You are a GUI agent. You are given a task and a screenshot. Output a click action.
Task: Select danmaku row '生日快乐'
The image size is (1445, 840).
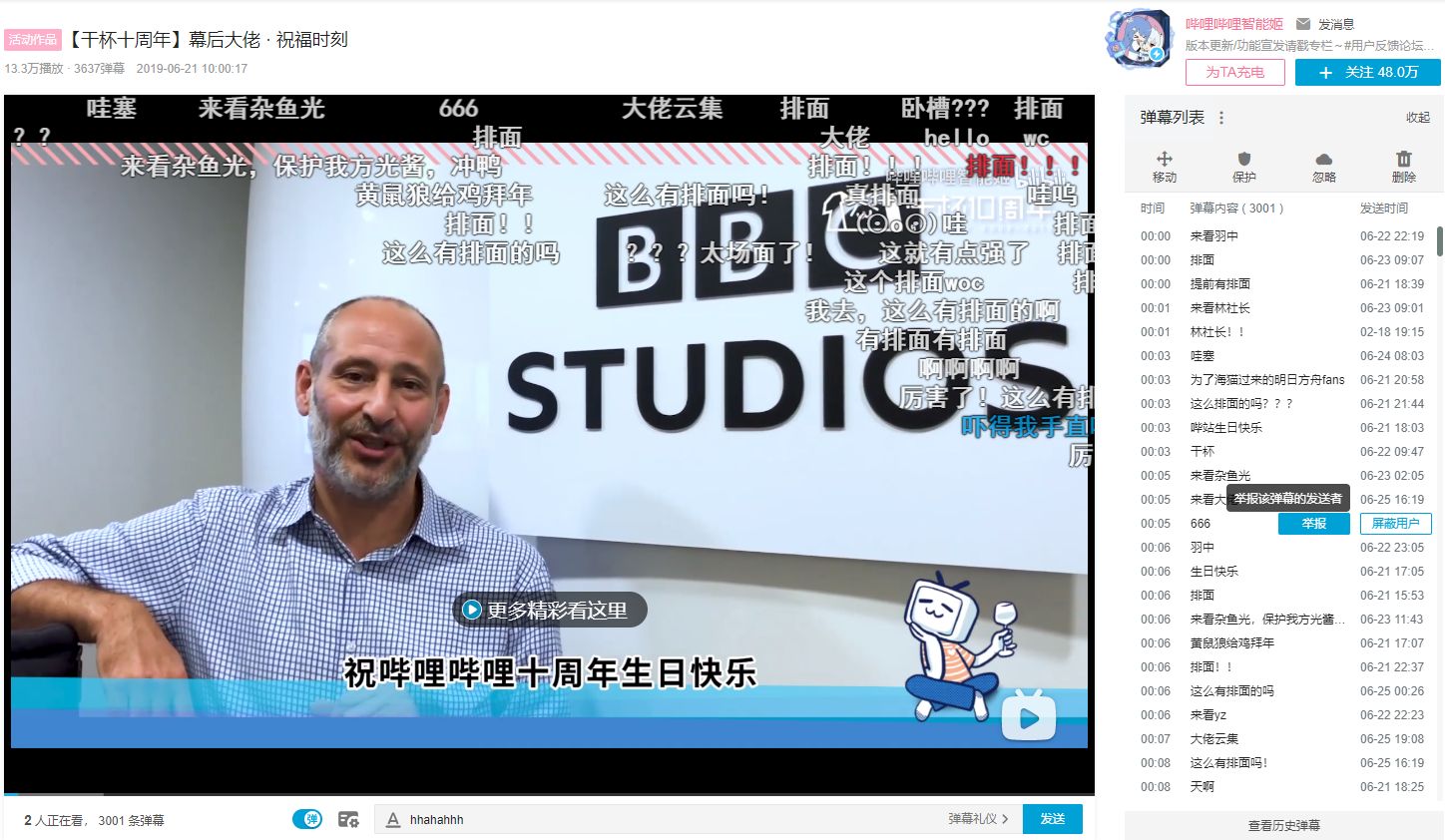(x=1284, y=572)
